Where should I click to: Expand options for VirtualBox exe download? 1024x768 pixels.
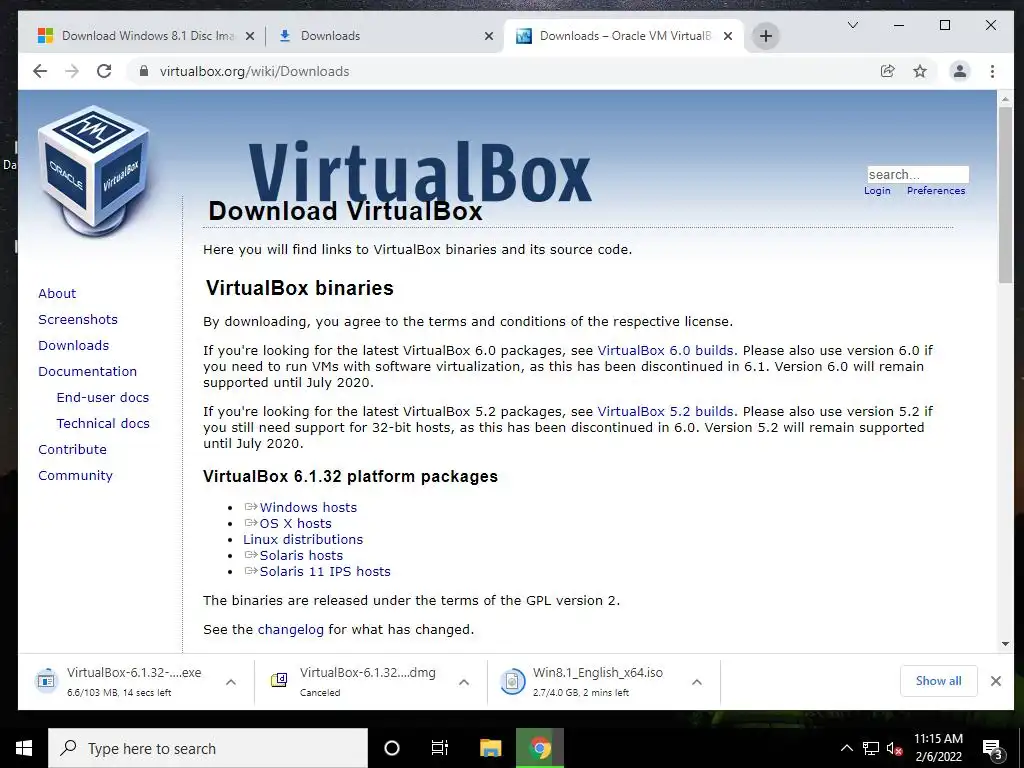(x=231, y=682)
